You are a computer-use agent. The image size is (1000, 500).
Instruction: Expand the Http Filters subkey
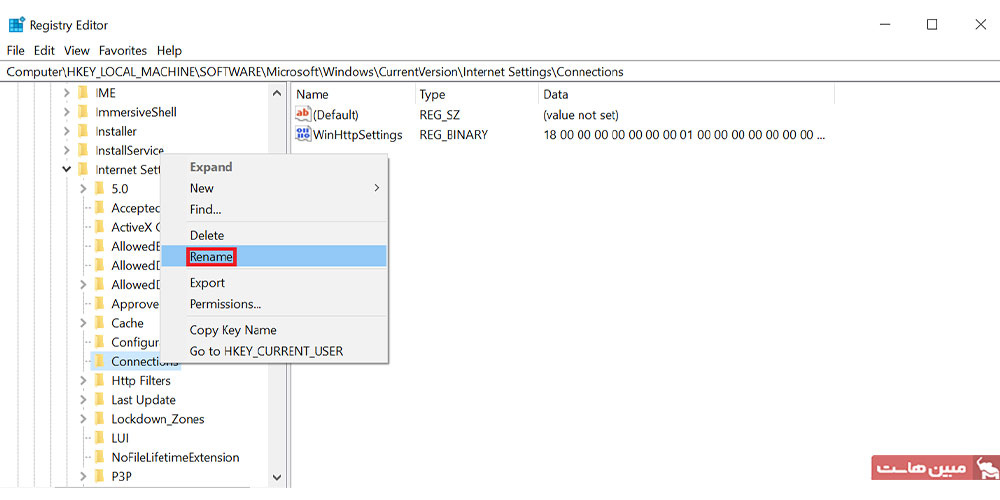(83, 381)
